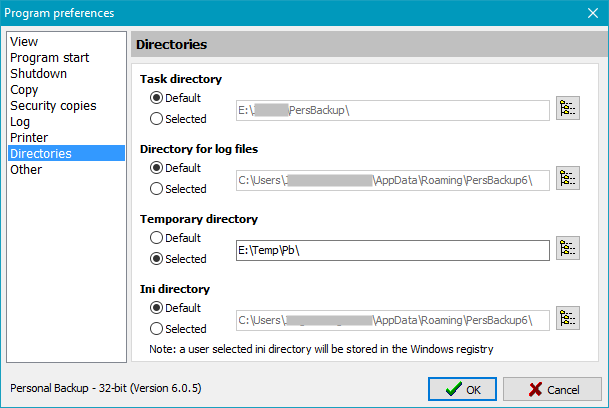Browse for the Task directory folder
This screenshot has height=408, width=609.
568,109
